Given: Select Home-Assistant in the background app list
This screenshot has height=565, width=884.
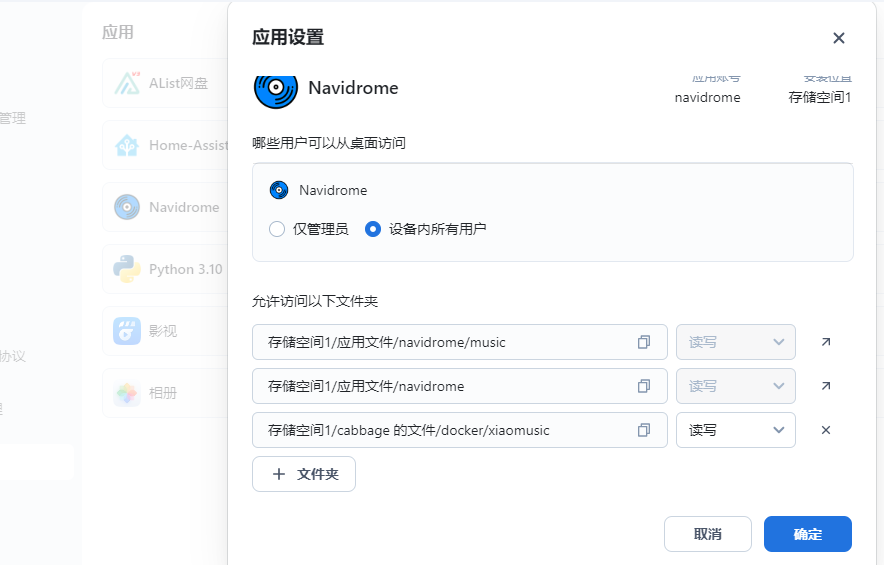Looking at the screenshot, I should click(x=165, y=145).
